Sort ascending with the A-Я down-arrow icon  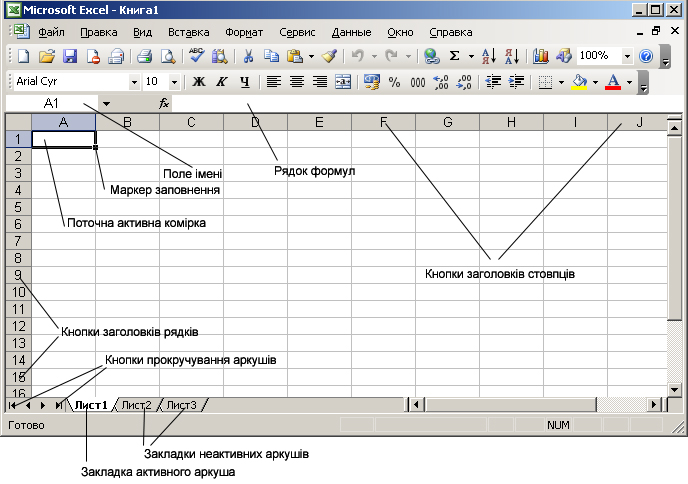(x=489, y=56)
